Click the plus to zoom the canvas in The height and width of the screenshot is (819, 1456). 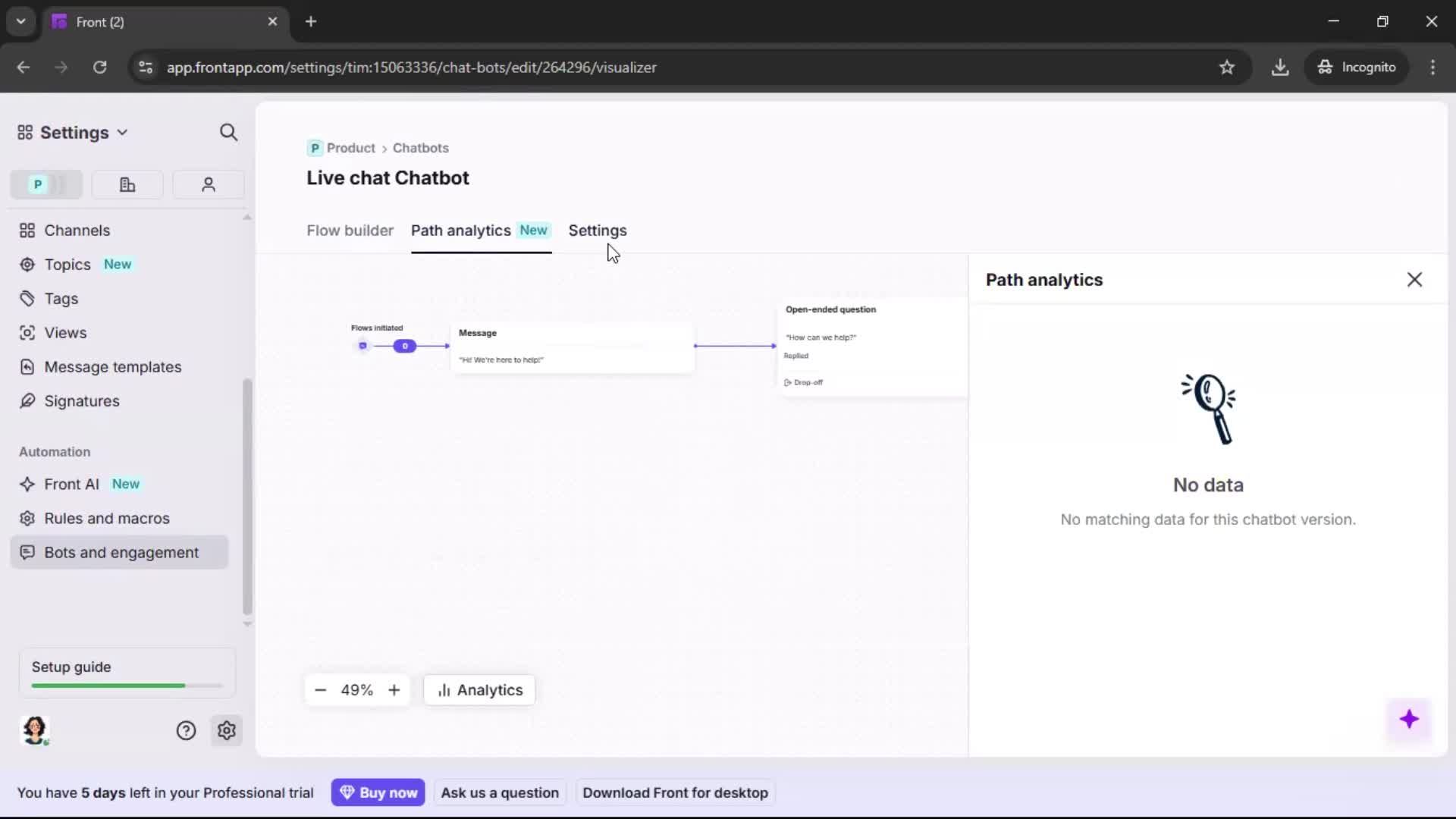tap(394, 690)
